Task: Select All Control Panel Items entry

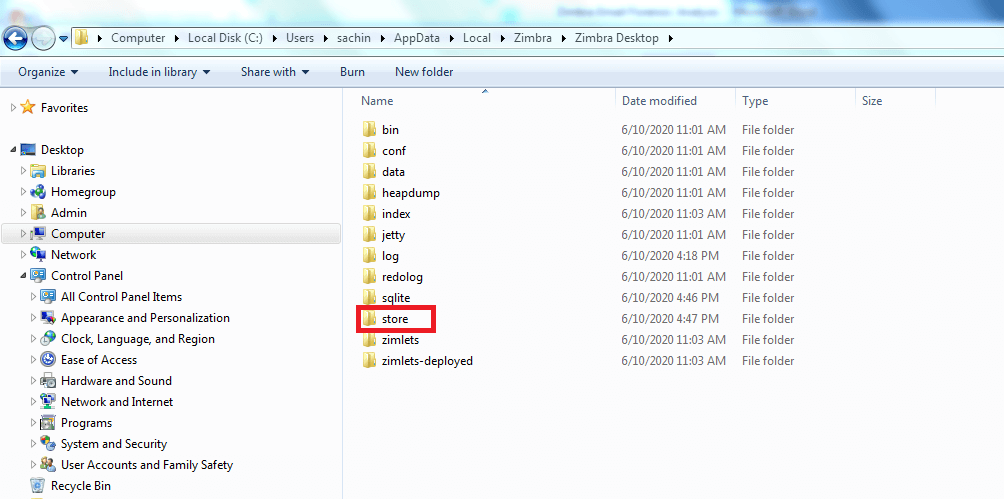Action: (x=122, y=297)
